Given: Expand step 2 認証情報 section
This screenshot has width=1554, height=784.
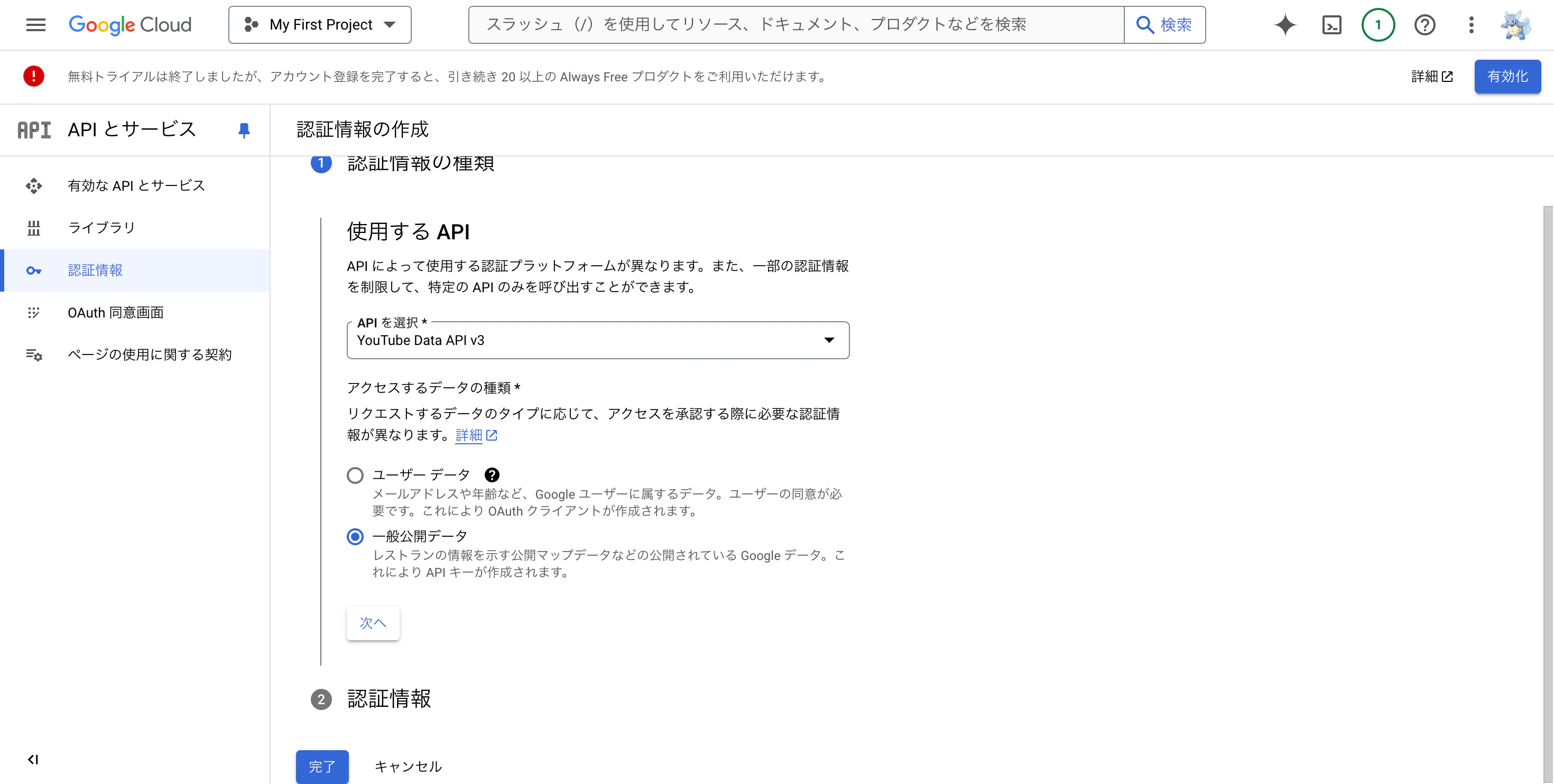Looking at the screenshot, I should 389,699.
